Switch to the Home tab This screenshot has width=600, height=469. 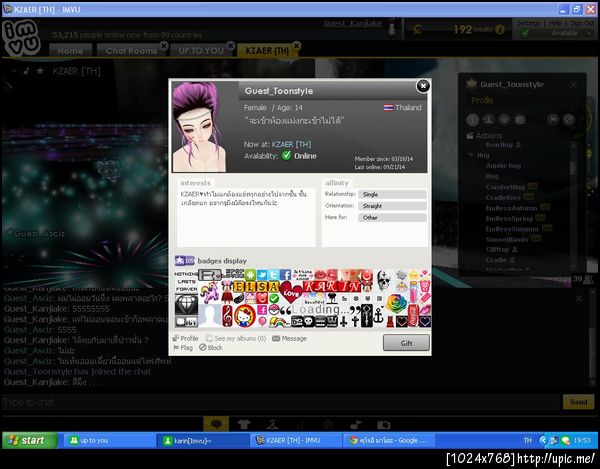pyautogui.click(x=70, y=51)
